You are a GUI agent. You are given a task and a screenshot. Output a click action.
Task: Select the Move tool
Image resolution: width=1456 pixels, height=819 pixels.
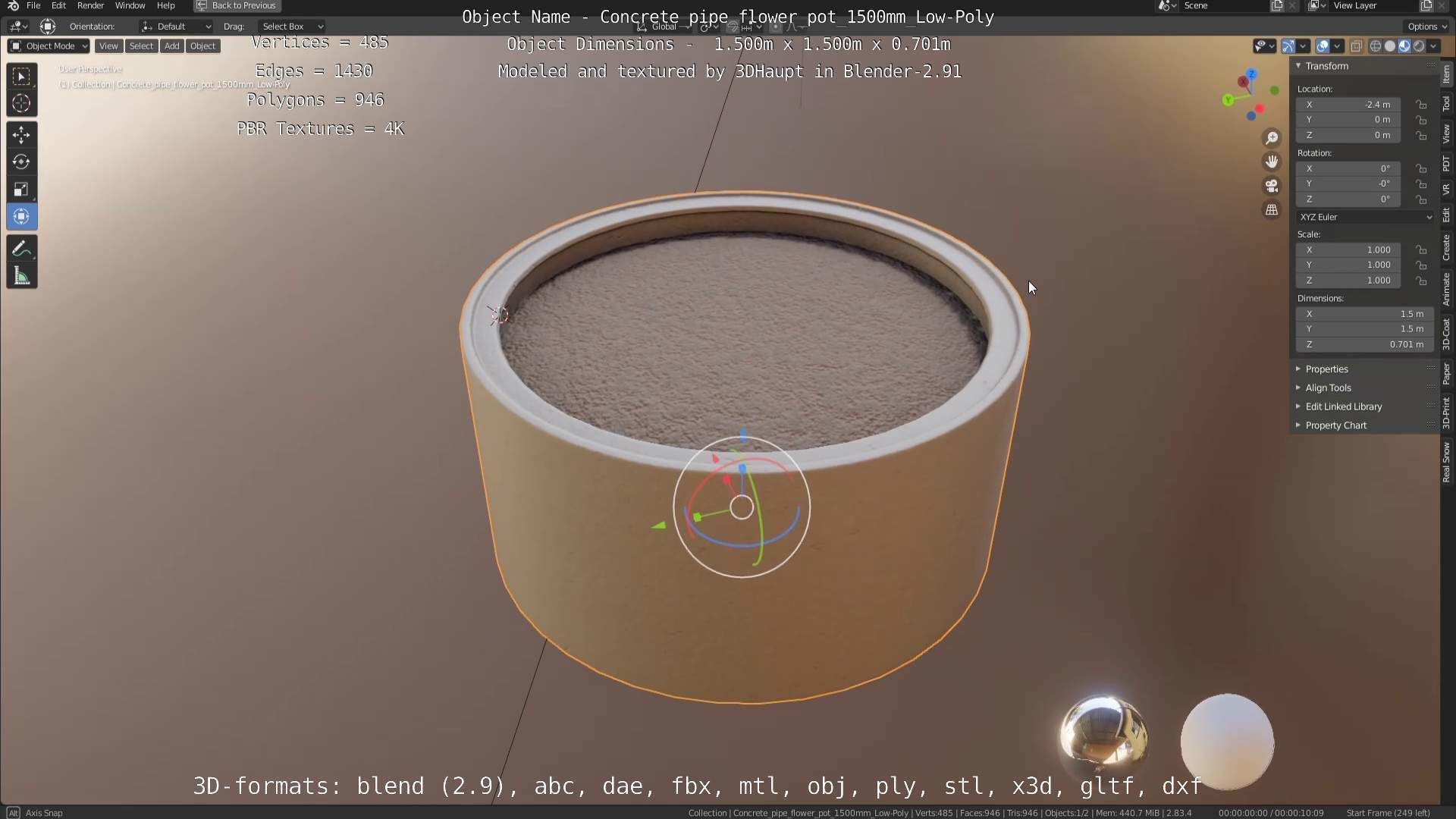[x=21, y=135]
